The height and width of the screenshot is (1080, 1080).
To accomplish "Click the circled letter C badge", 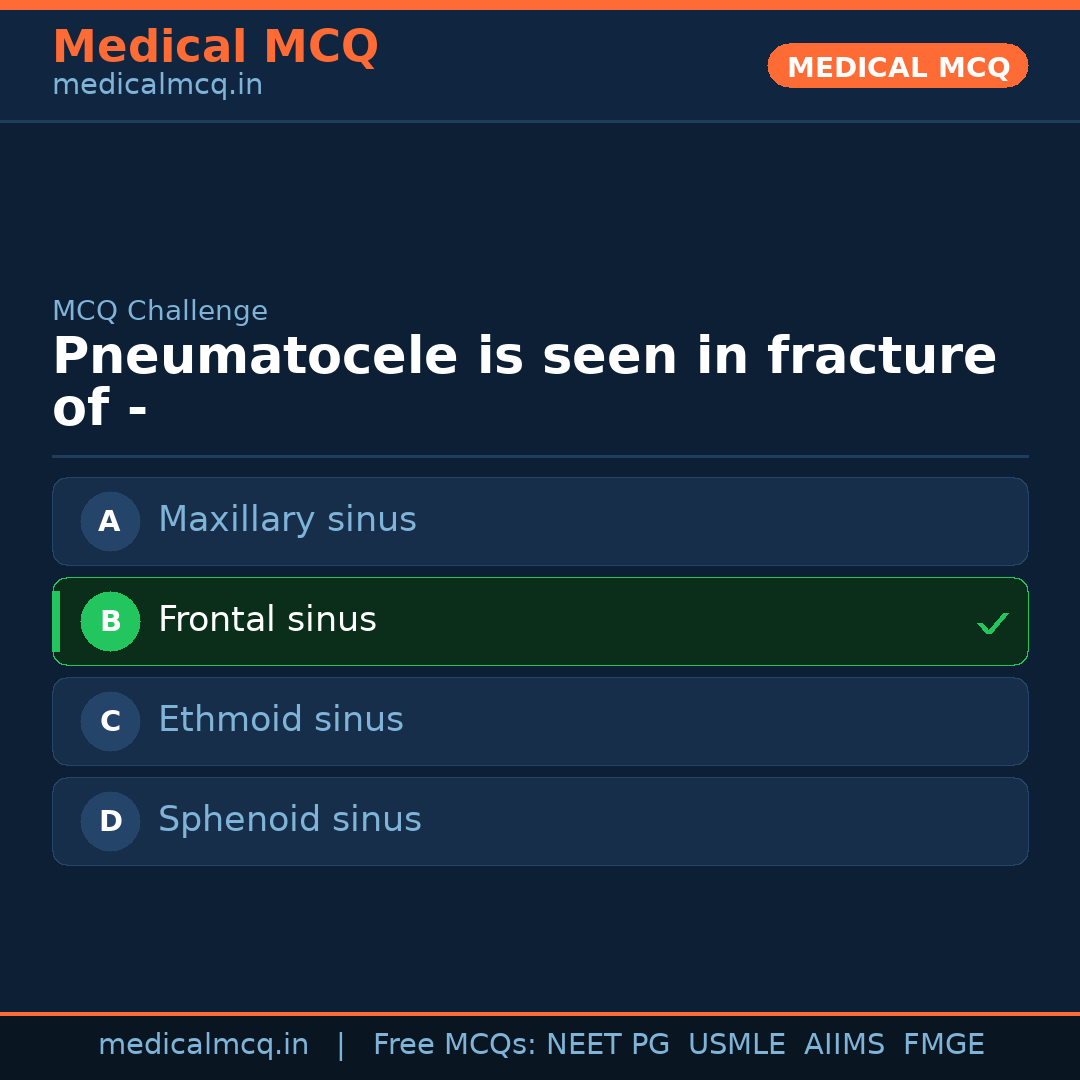I will (110, 721).
